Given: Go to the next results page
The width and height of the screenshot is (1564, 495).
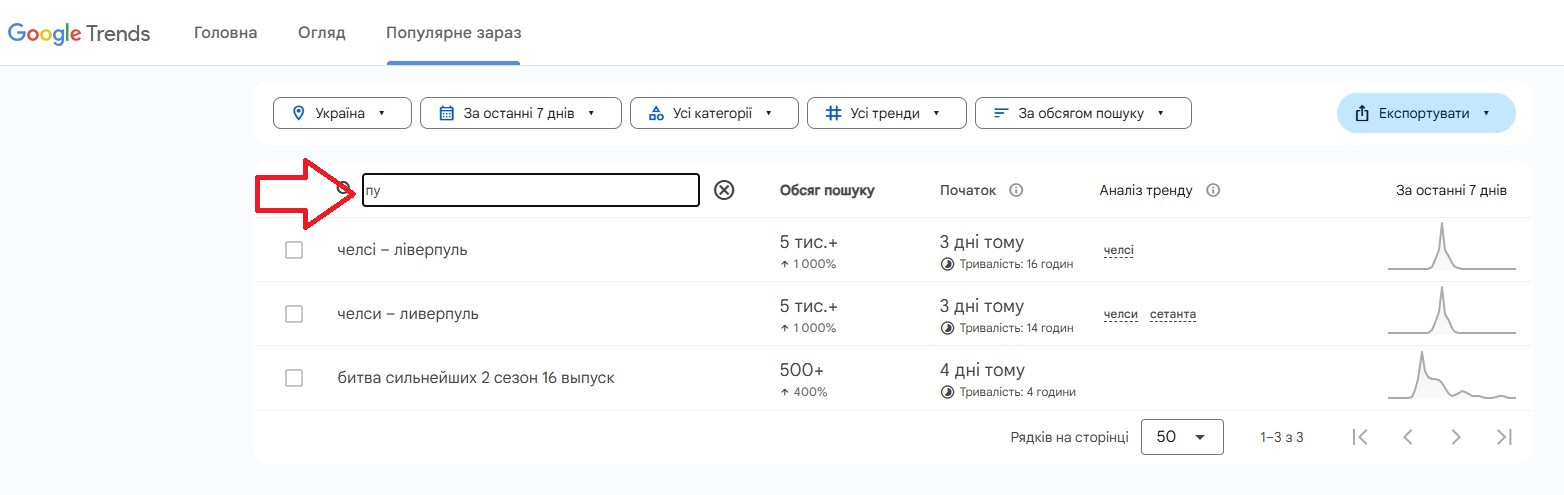Looking at the screenshot, I should coord(1455,437).
